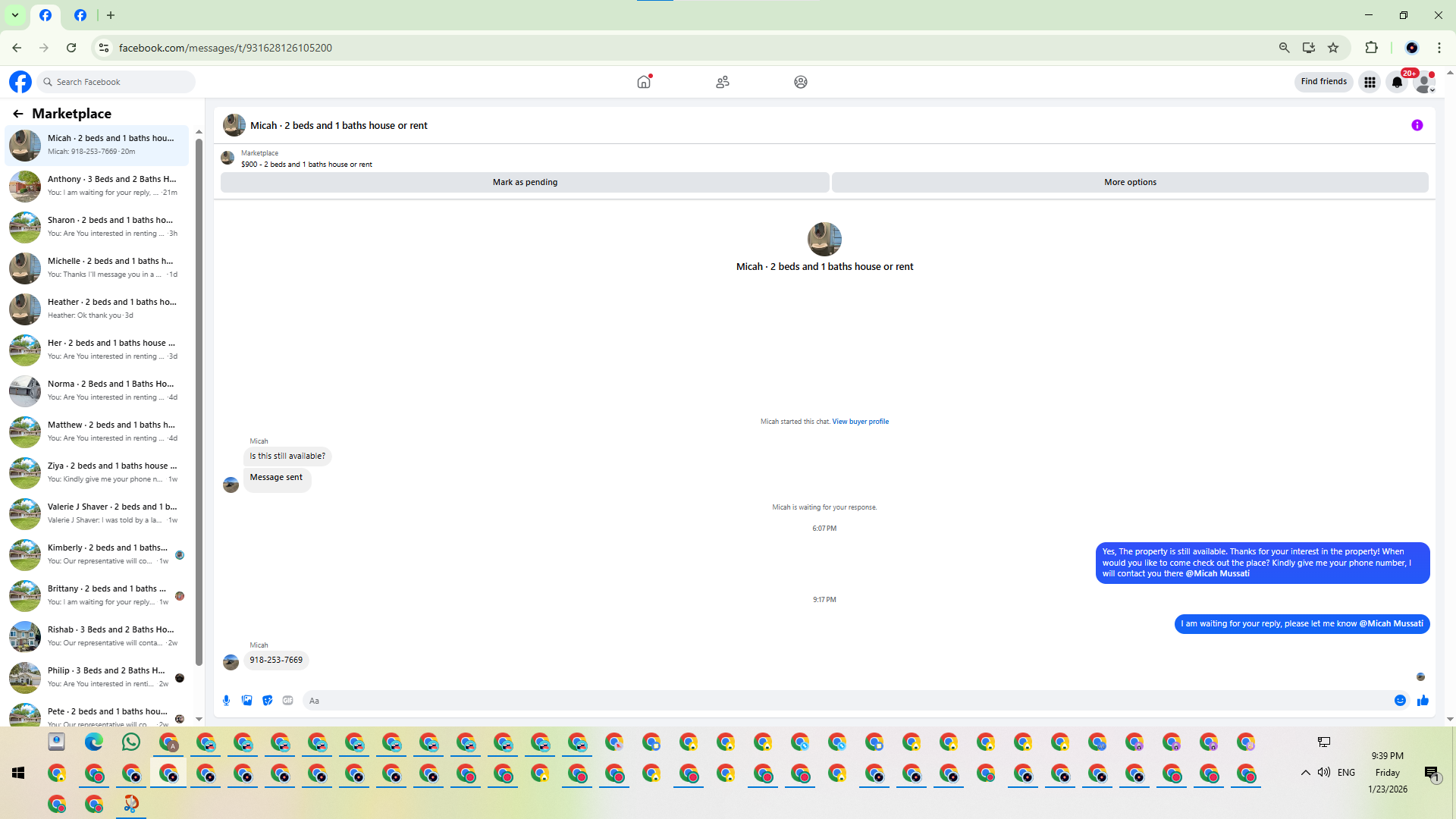
Task: Open the Friends tab icon
Action: (722, 82)
